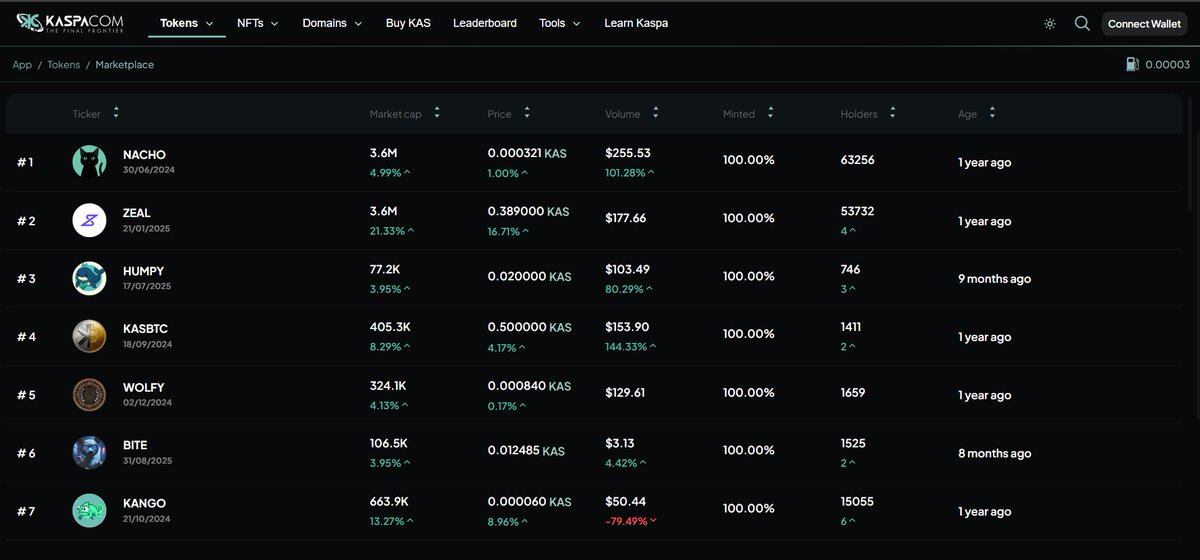Click ZEAL market cap change 21.33%
This screenshot has width=1200, height=560.
[x=390, y=231]
